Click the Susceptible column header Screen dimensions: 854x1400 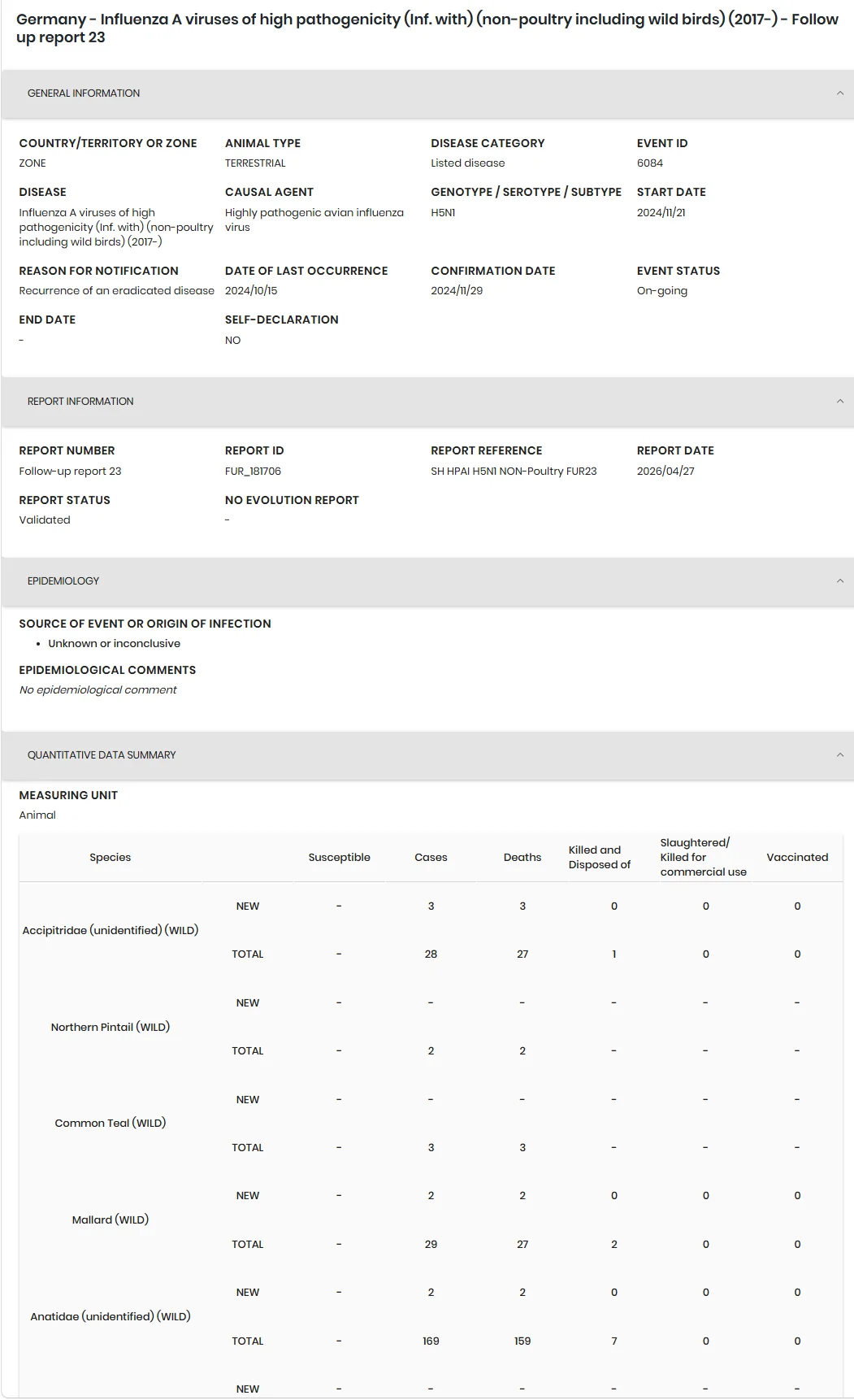tap(340, 858)
